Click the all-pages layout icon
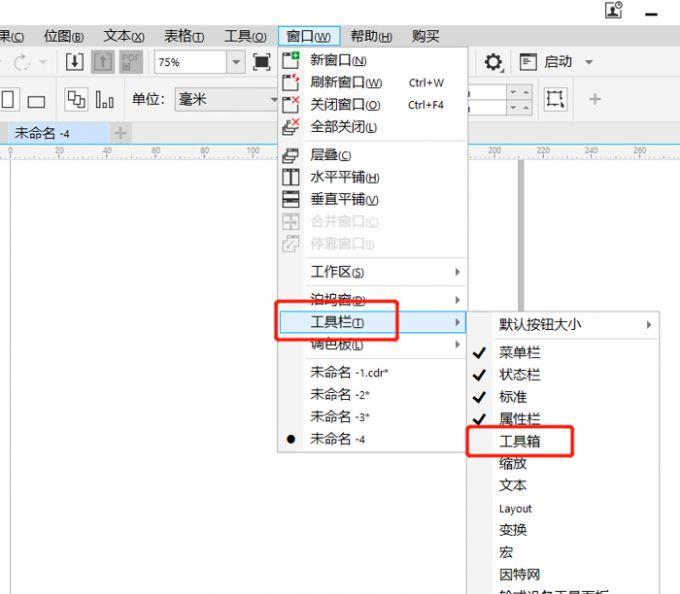Screen dimensions: 680x594 tap(76, 99)
